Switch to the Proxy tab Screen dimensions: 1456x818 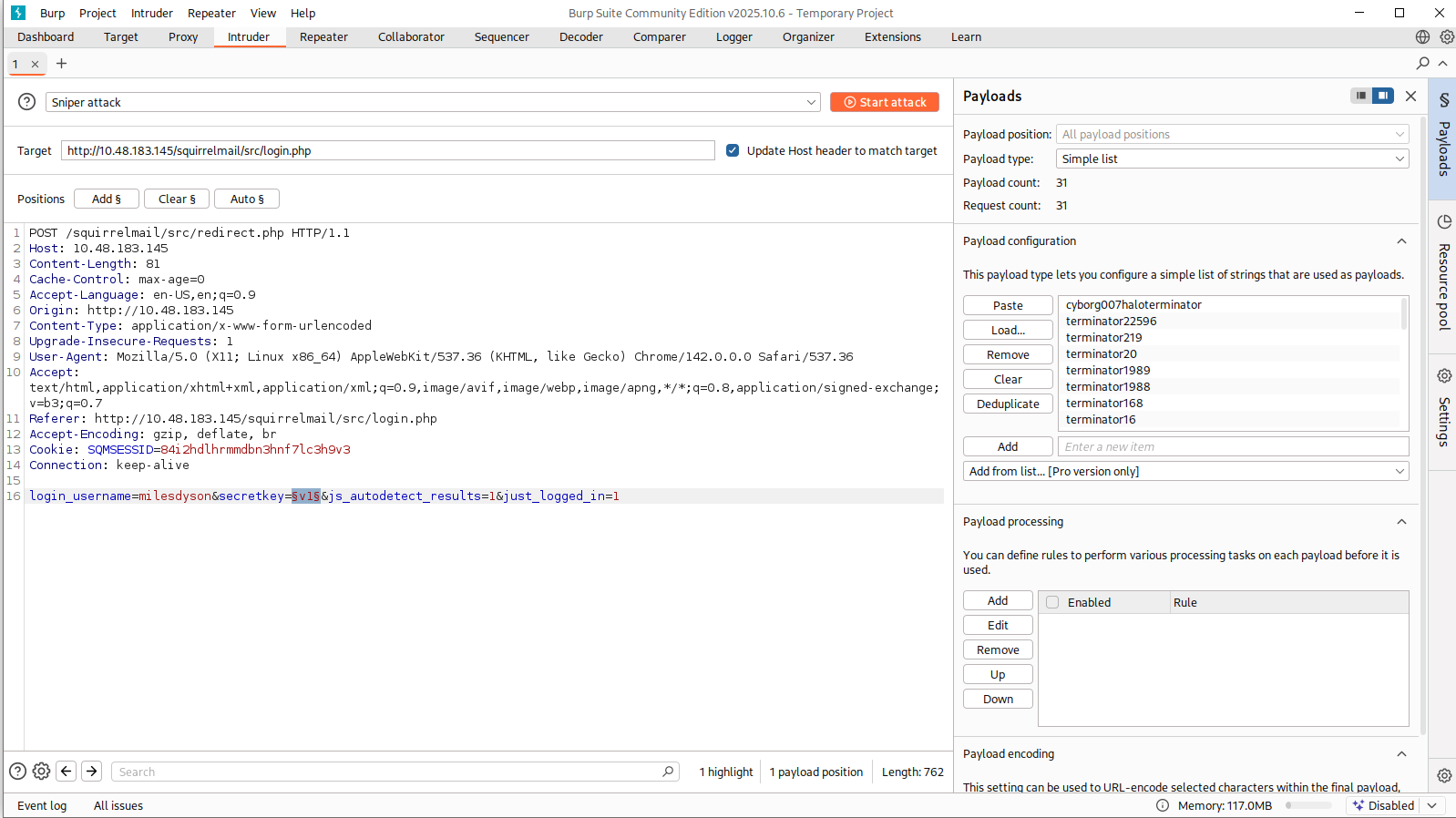click(183, 37)
